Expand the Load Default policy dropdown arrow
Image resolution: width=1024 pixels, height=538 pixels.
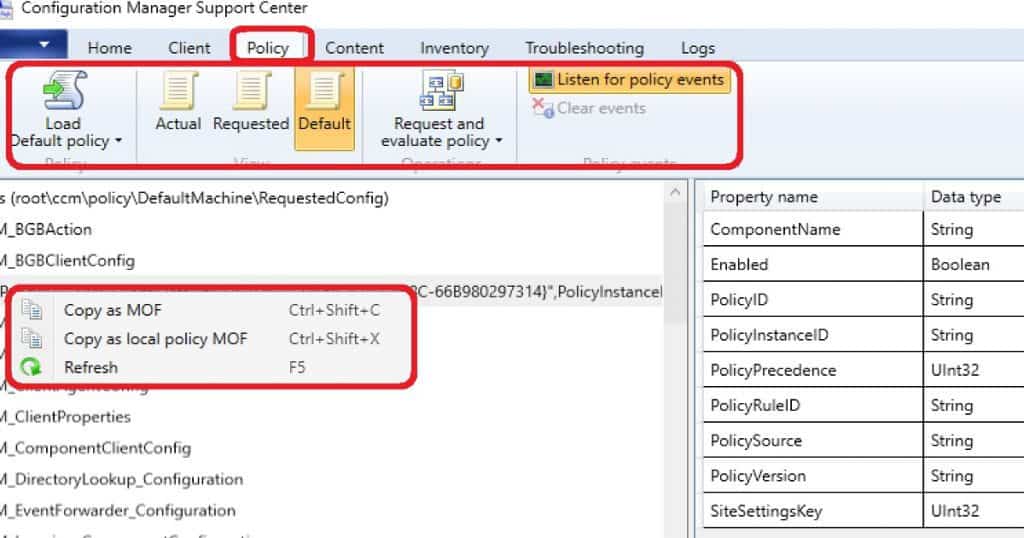tap(118, 141)
